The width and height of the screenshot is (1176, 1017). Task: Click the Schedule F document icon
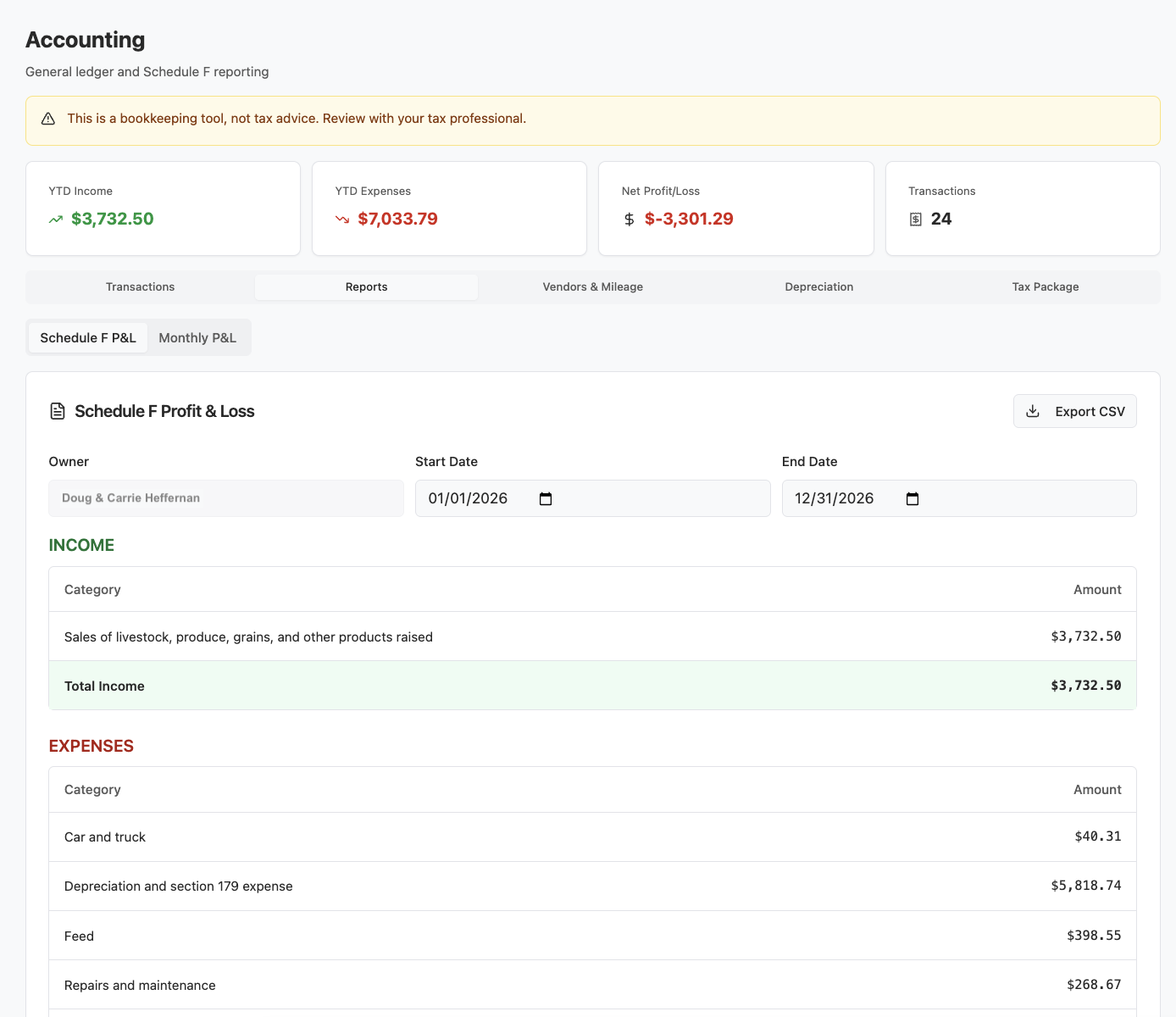tap(58, 411)
